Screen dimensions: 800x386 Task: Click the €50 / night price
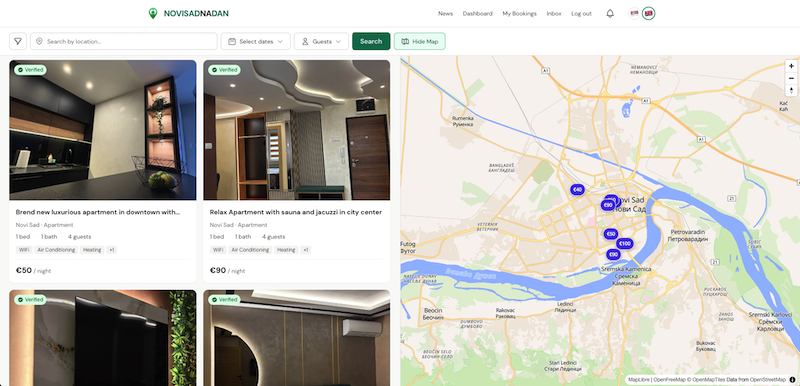click(x=34, y=271)
